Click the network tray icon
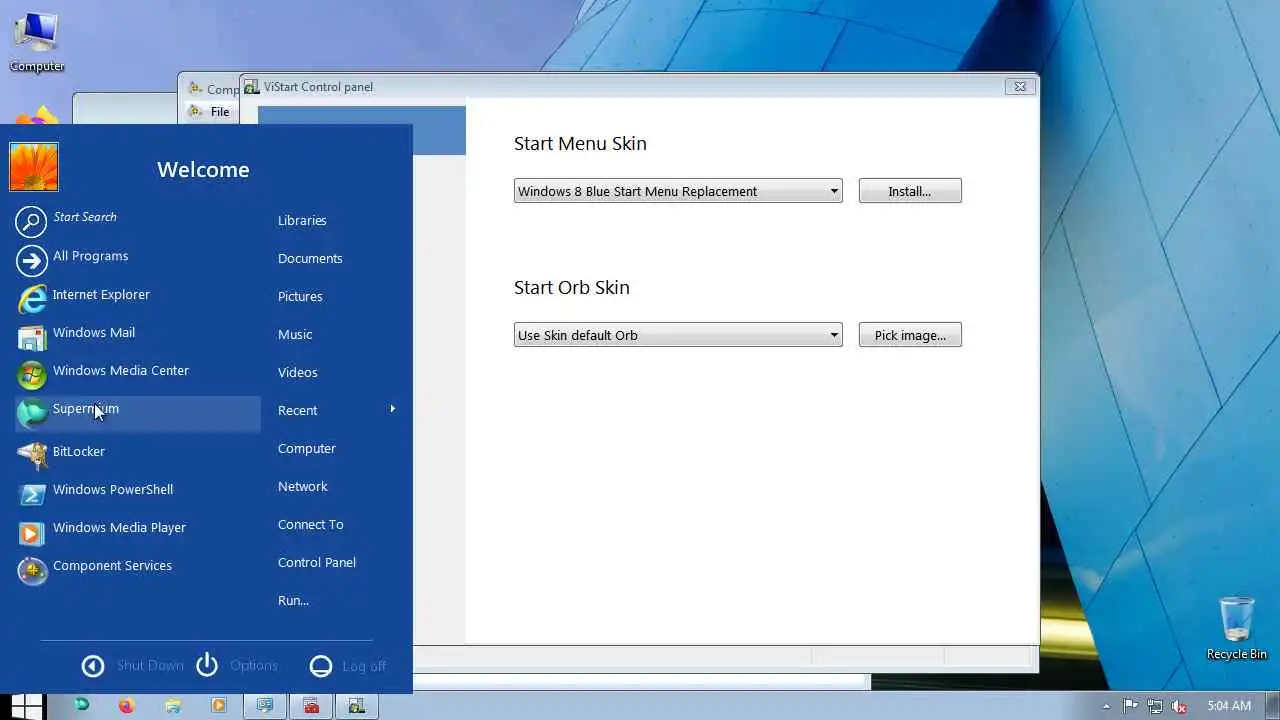 tap(1155, 706)
